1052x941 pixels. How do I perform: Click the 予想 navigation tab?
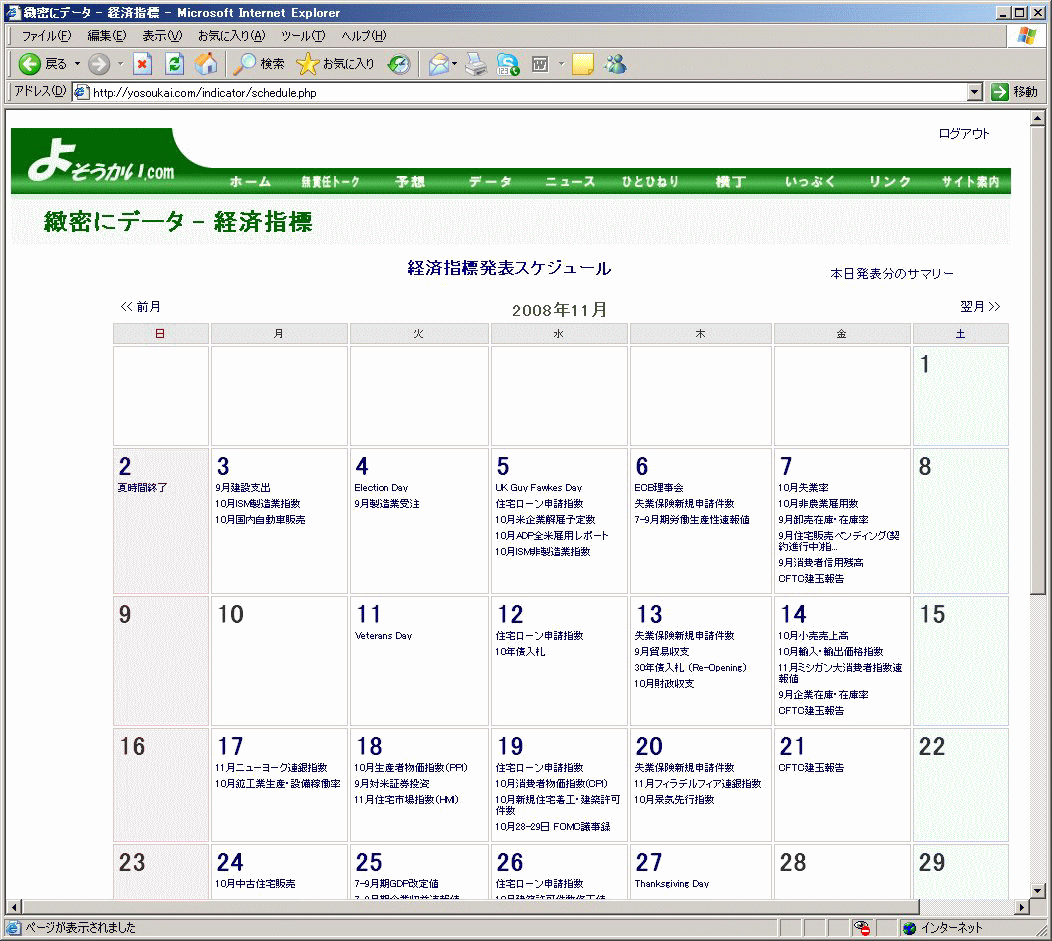coord(410,182)
